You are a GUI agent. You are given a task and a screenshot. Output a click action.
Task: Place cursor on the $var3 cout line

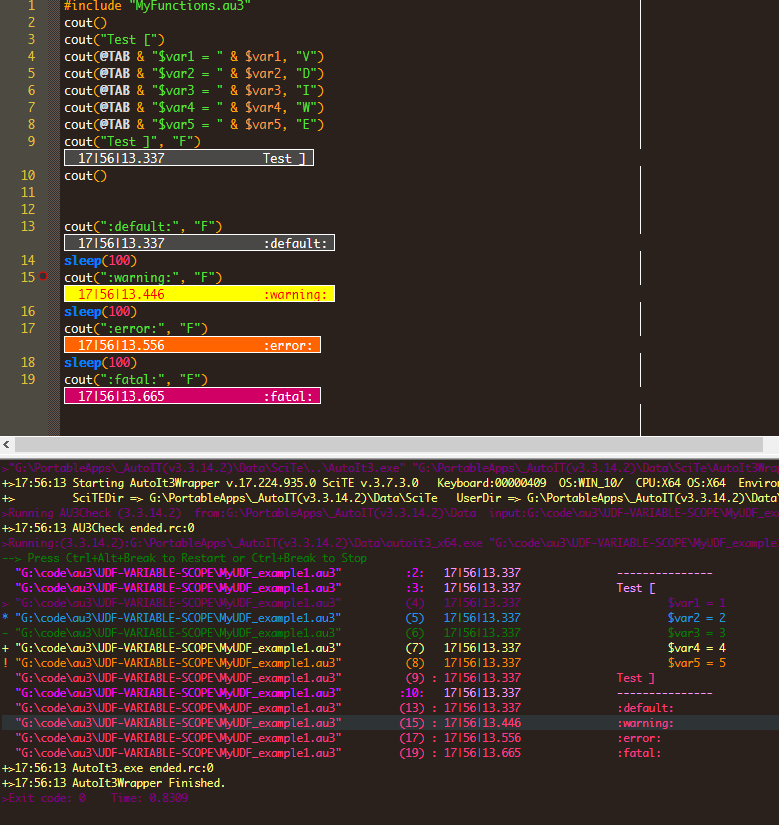[x=194, y=90]
